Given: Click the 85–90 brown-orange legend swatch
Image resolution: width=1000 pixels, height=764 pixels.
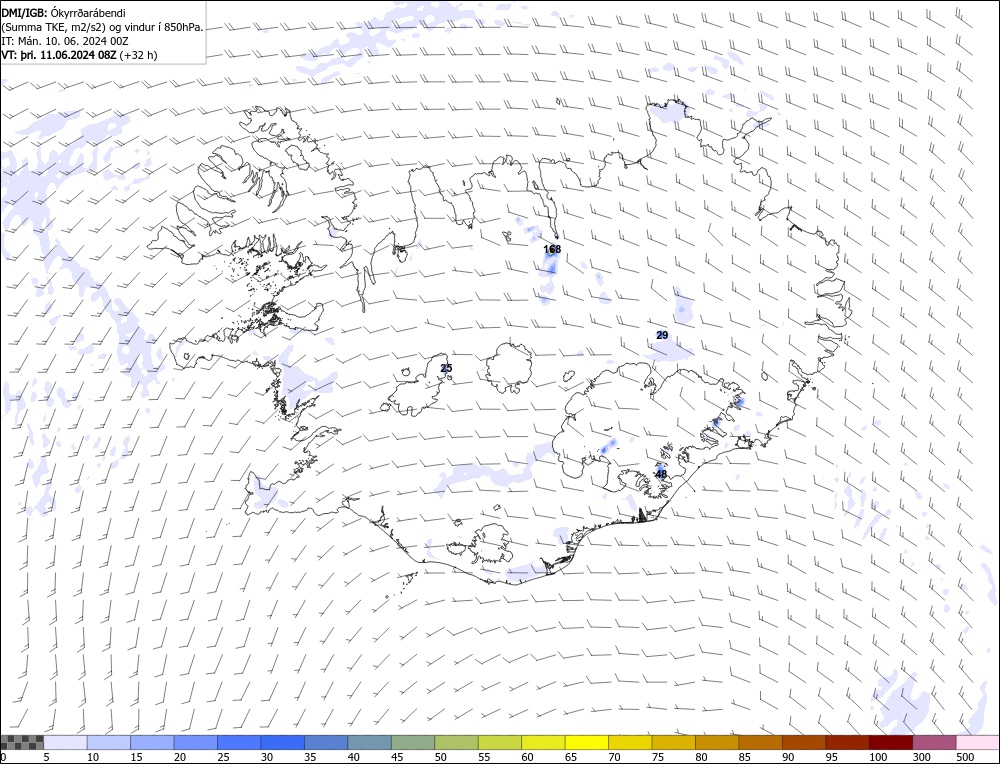Looking at the screenshot, I should [x=760, y=742].
